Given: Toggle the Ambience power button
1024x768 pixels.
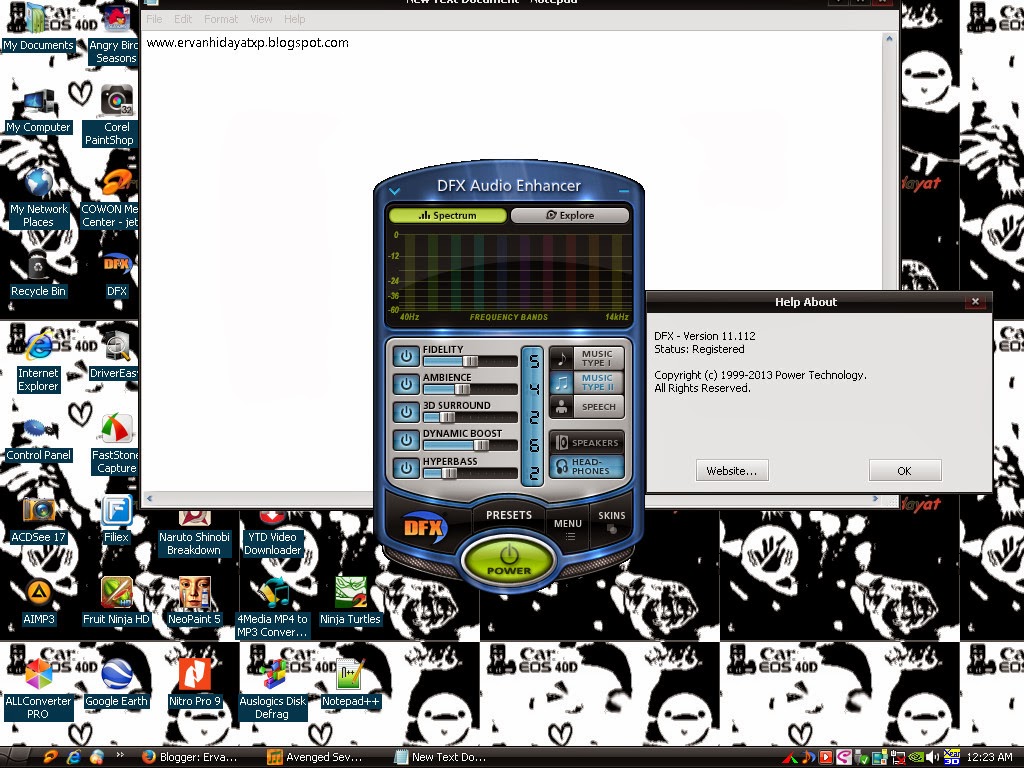Looking at the screenshot, I should point(406,384).
